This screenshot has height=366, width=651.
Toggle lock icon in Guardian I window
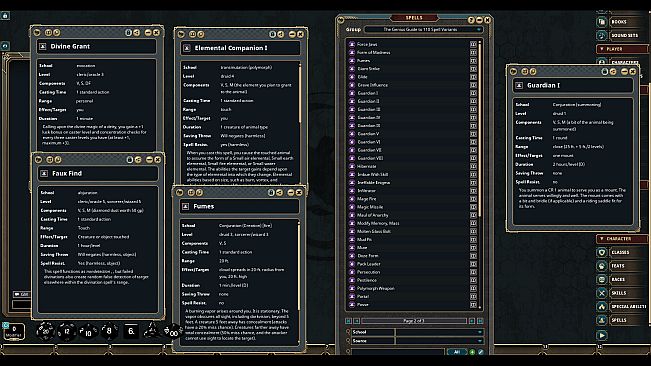604,71
